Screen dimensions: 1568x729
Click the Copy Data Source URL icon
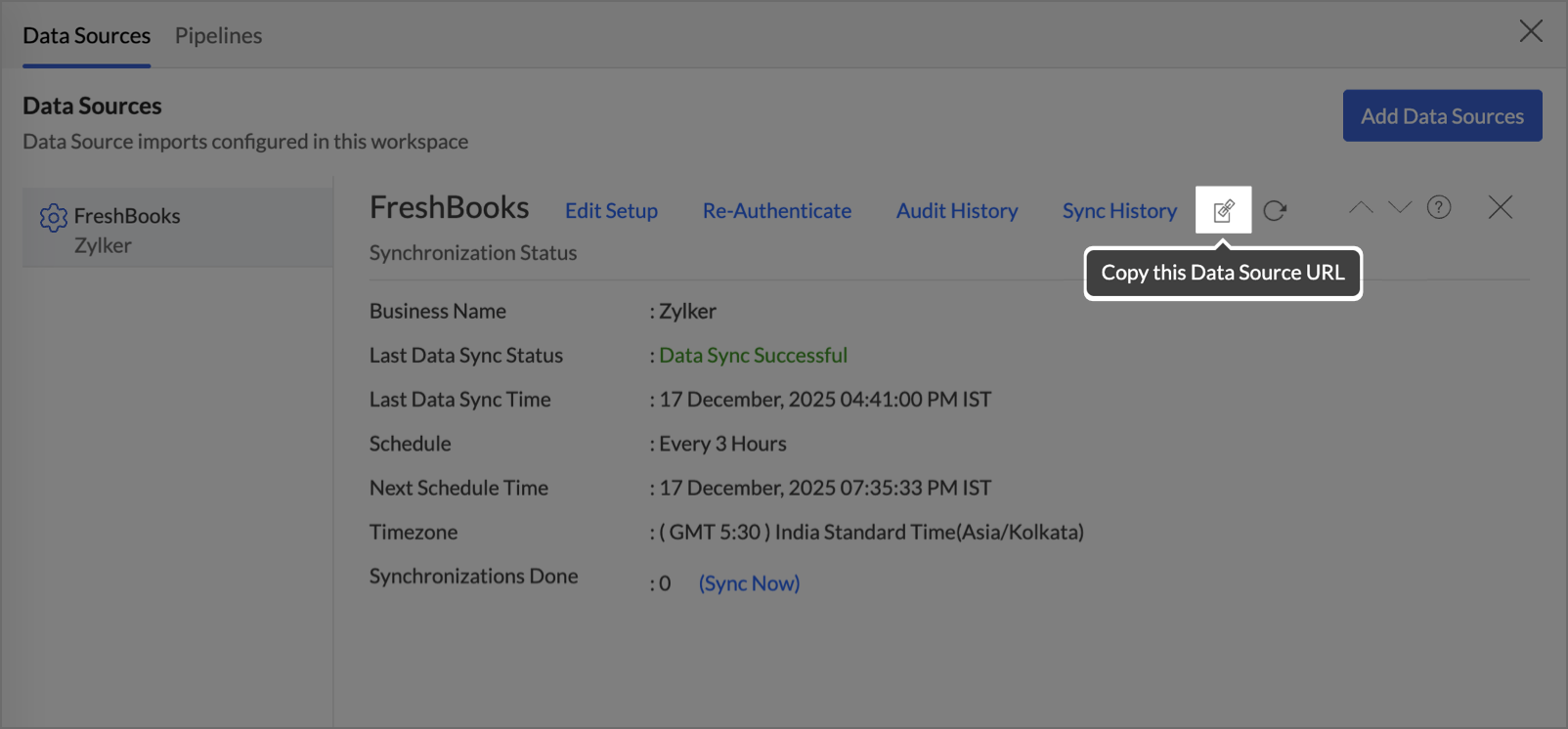point(1223,210)
